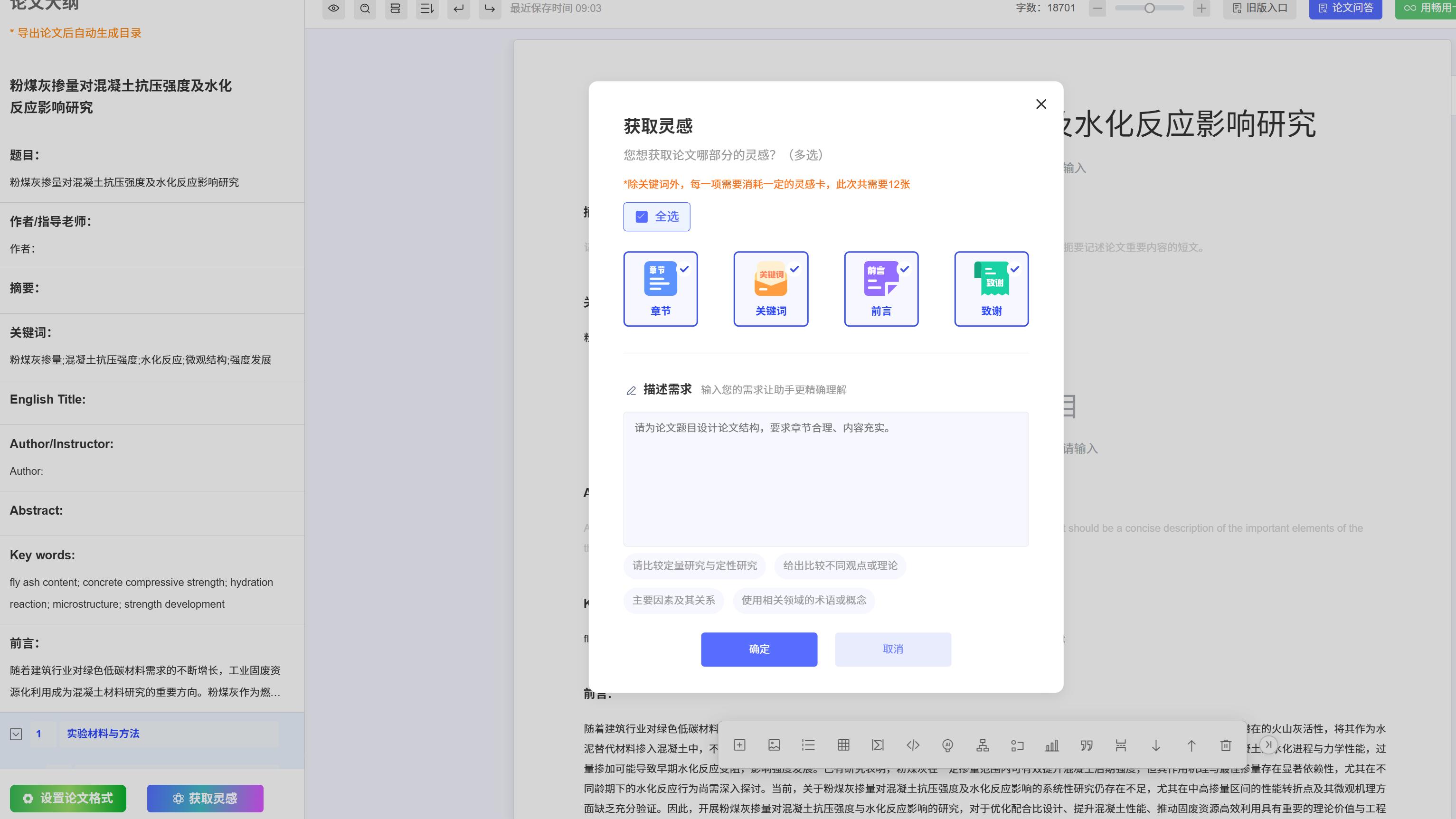Click the 获取灵感 gradient button
The width and height of the screenshot is (1456, 819).
click(x=205, y=798)
